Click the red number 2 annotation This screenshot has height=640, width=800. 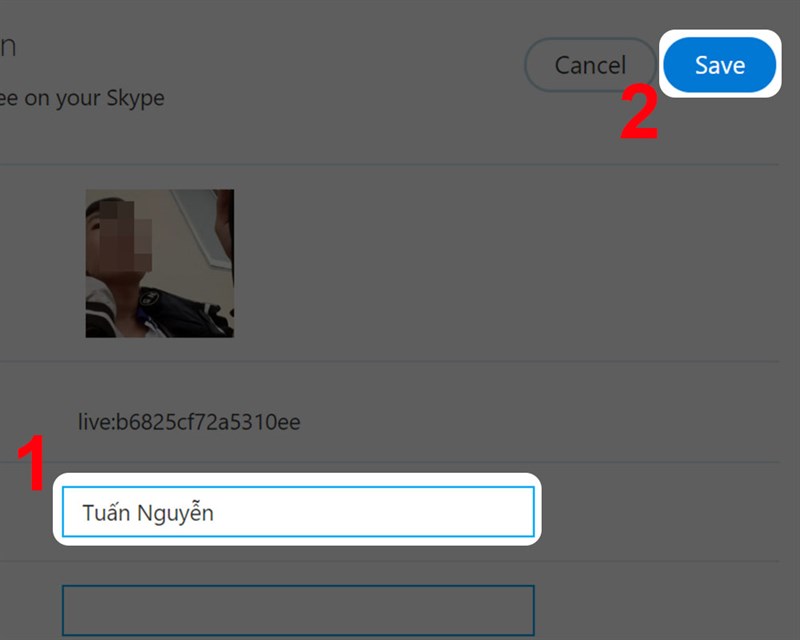639,112
